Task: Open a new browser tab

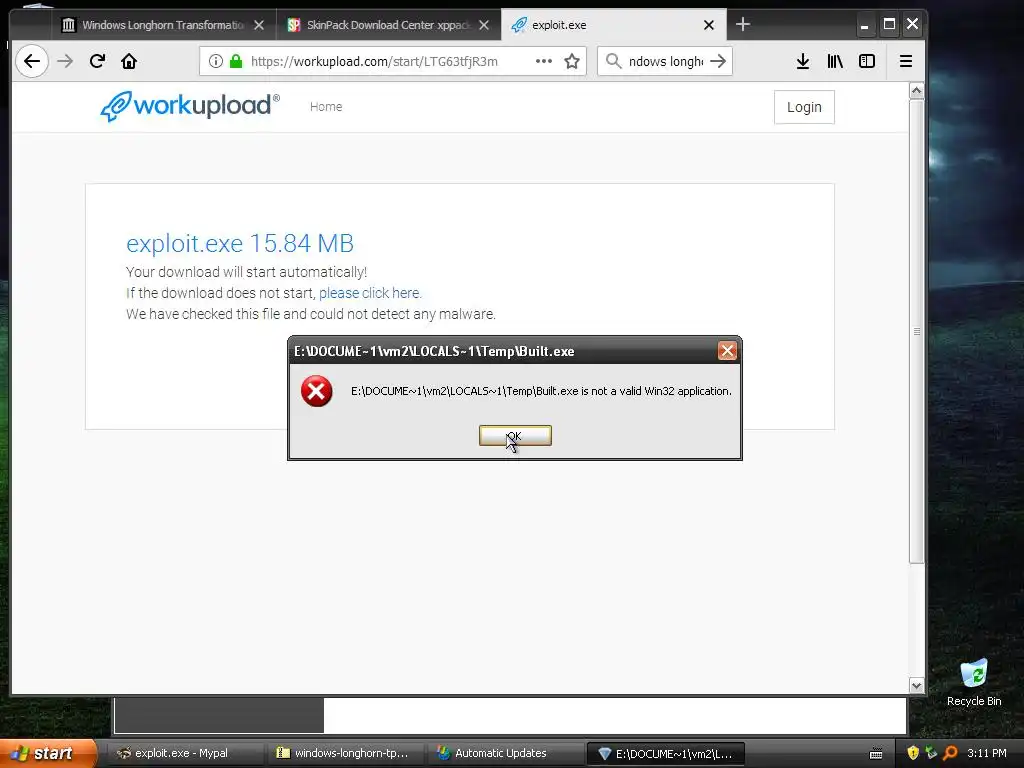Action: tap(743, 25)
